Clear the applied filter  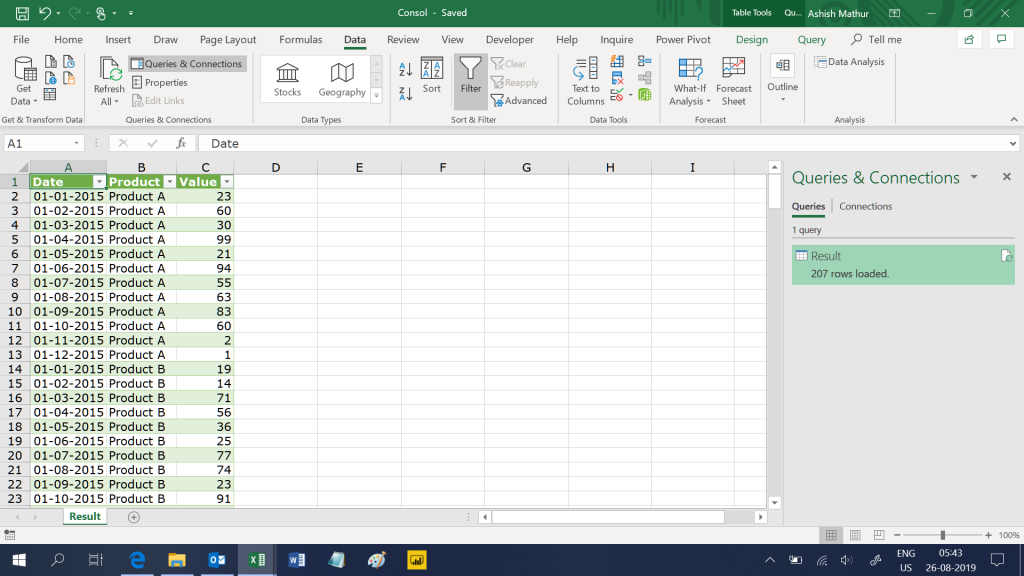tap(508, 63)
